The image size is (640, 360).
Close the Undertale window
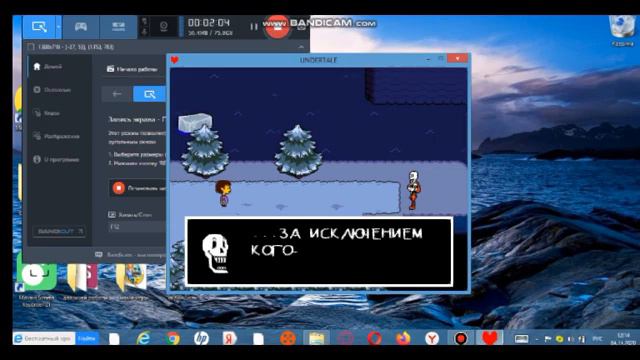click(x=457, y=59)
